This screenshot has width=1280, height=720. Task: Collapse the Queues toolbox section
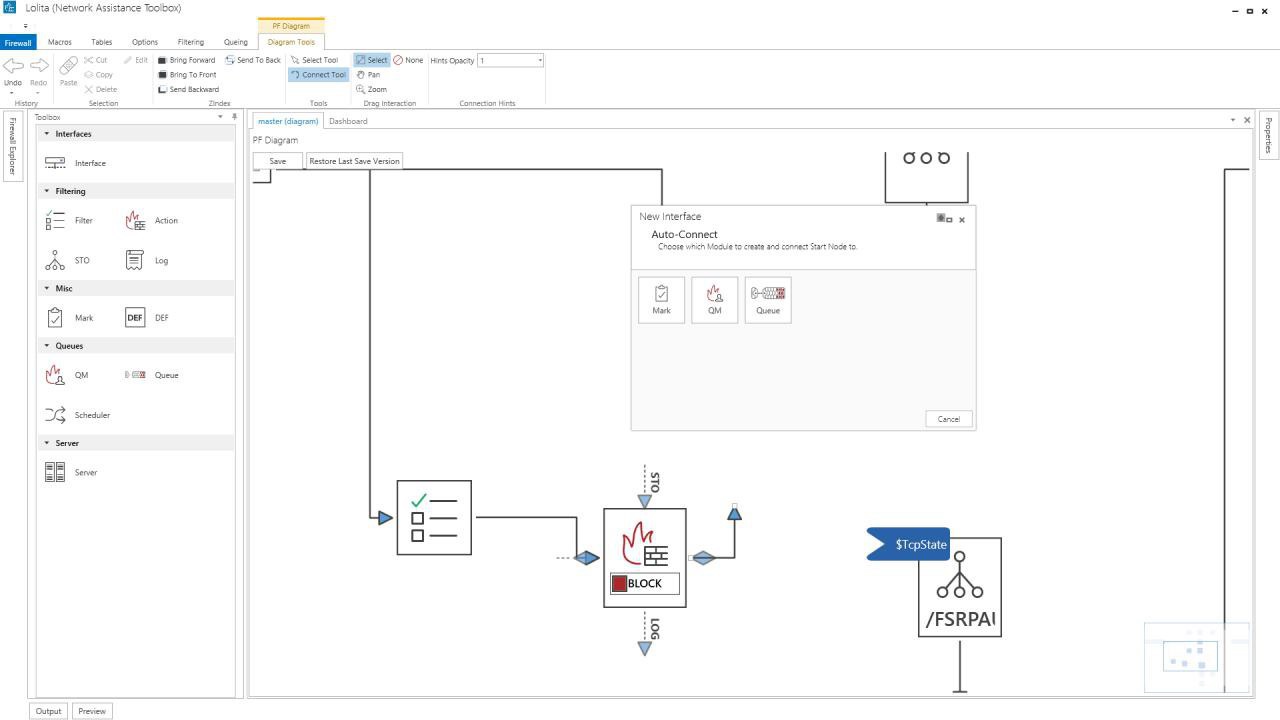[47, 346]
